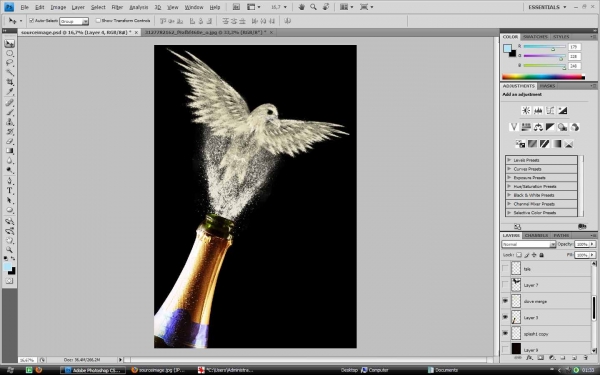Screen dimensions: 600x375
Task: Open the Opacity slider arrow
Action: click(x=593, y=244)
